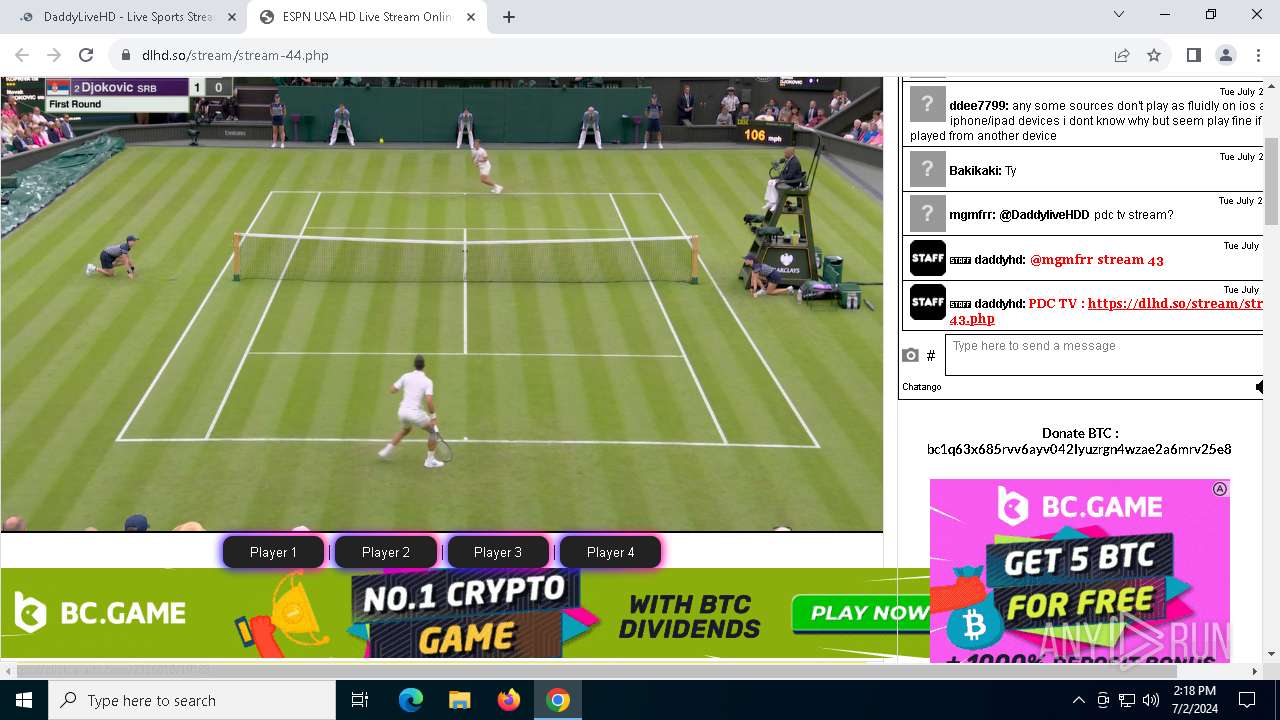Click the taskbar search box

[192, 700]
